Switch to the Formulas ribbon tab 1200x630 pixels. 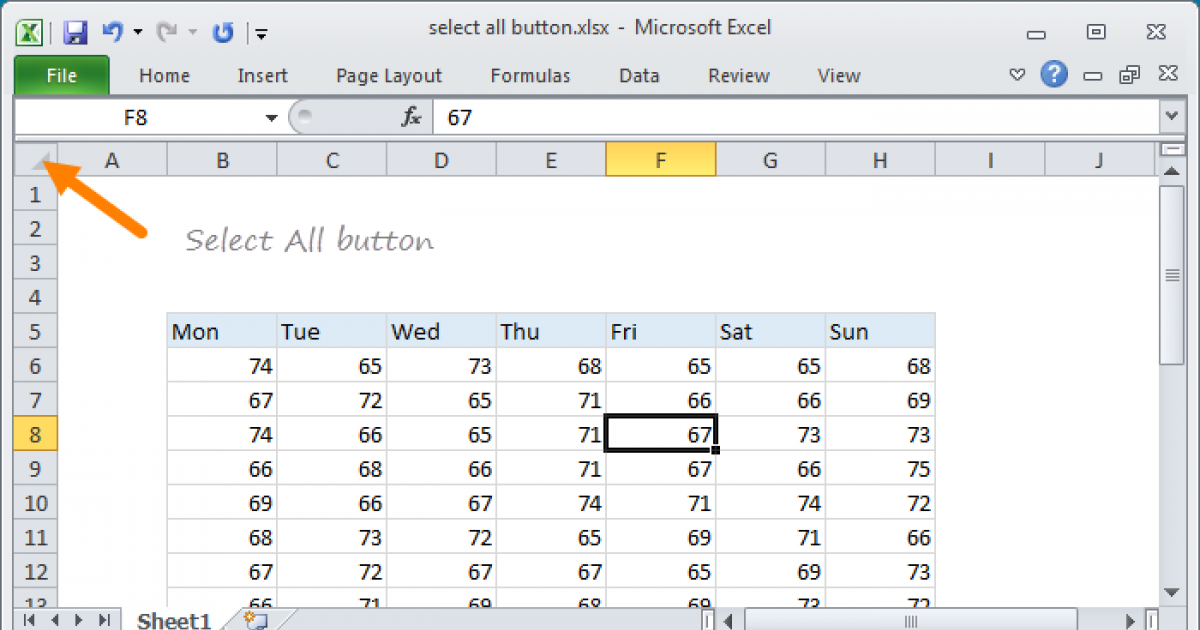tap(530, 76)
